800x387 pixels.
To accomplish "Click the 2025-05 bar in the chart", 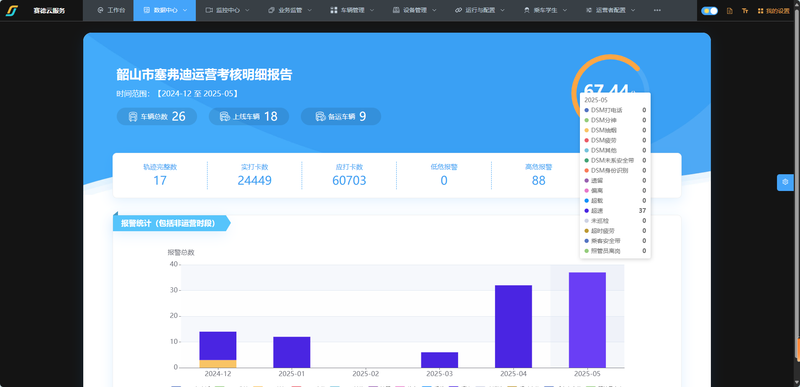I will pyautogui.click(x=587, y=320).
